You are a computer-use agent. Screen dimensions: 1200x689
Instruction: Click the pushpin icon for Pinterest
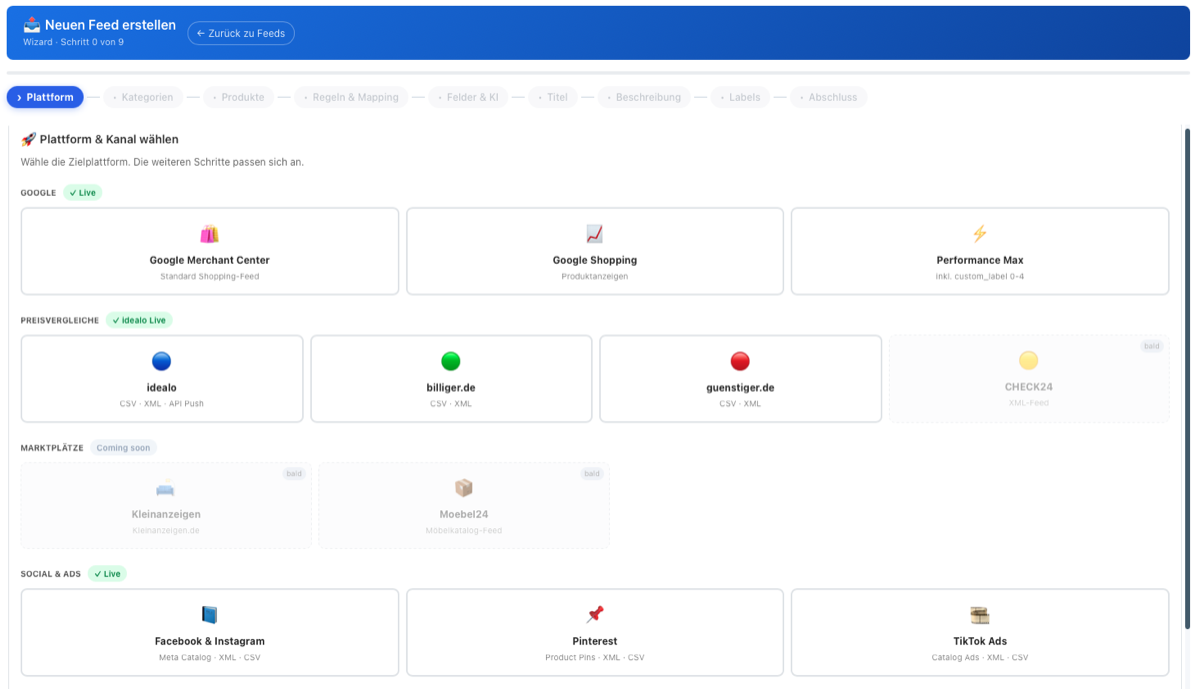tap(594, 615)
